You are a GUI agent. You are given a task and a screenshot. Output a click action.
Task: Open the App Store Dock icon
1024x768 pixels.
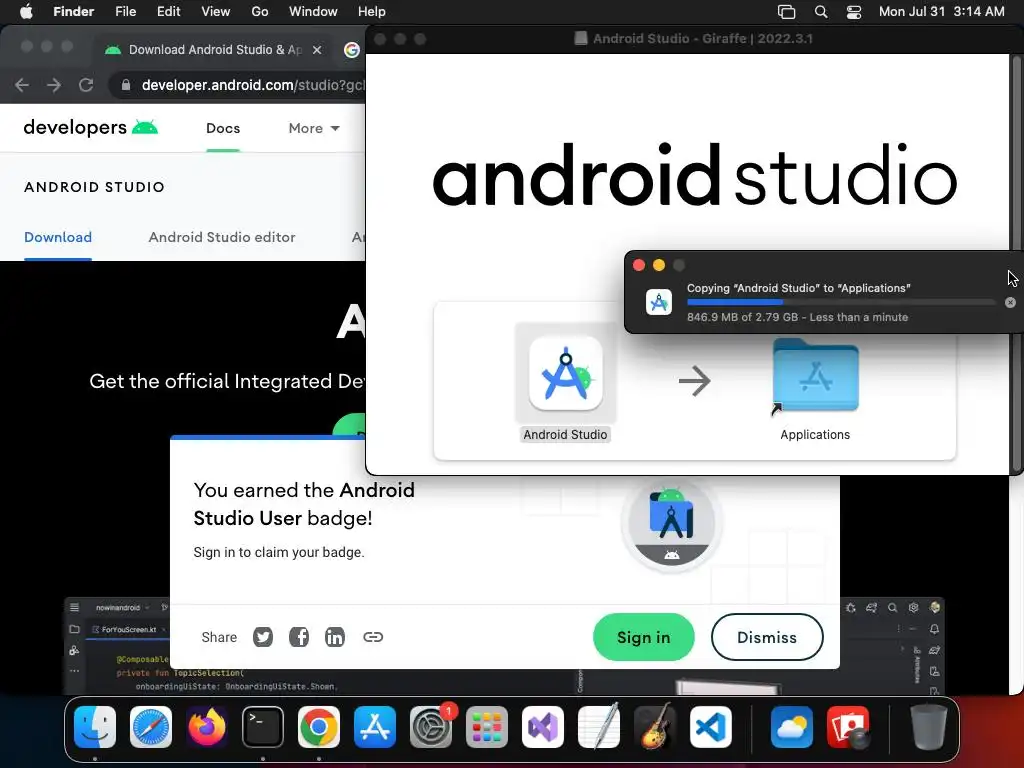pyautogui.click(x=375, y=727)
